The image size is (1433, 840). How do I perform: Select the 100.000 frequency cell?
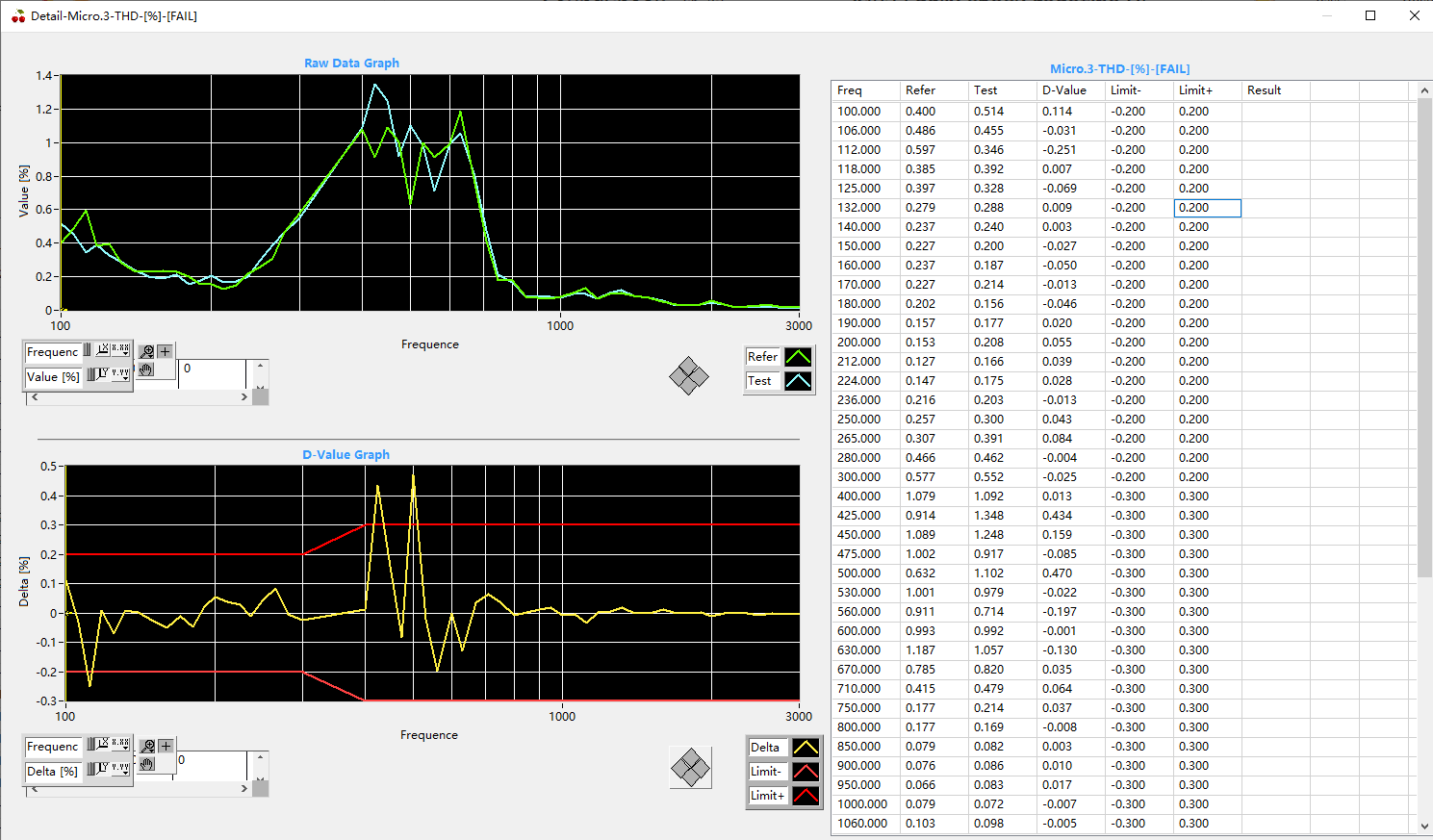tap(865, 112)
